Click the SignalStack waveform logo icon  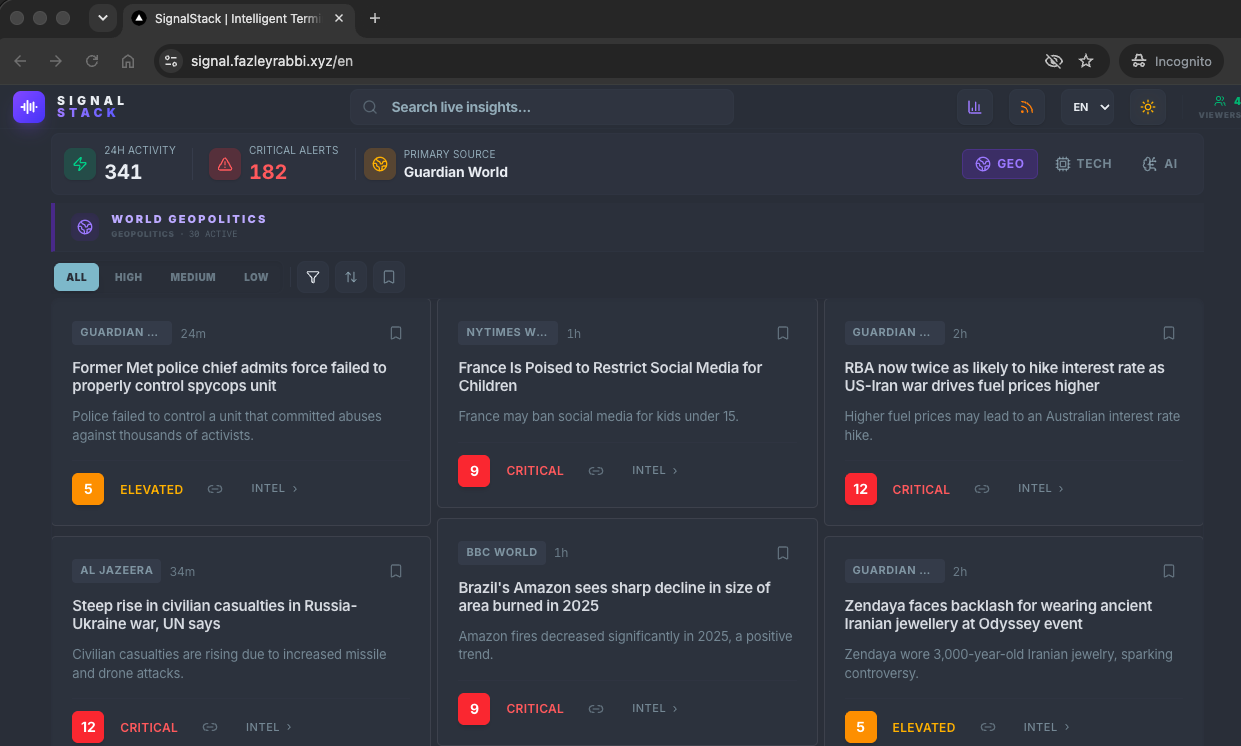tap(29, 107)
